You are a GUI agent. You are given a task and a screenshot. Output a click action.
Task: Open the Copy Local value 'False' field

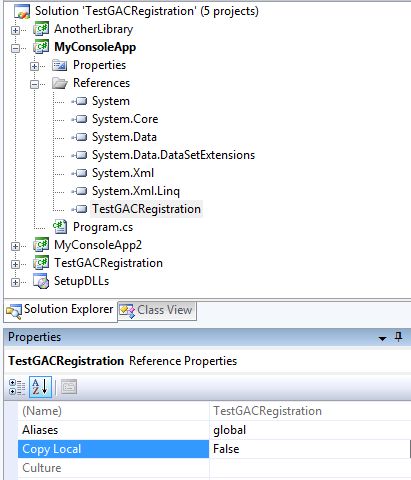click(x=310, y=449)
